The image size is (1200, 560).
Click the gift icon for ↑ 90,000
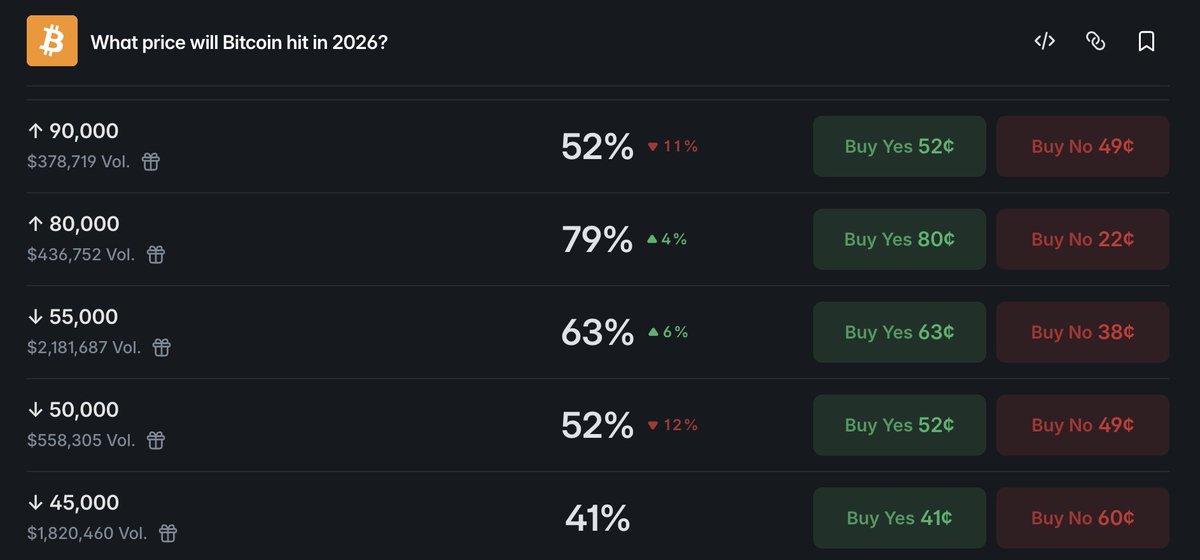(x=150, y=161)
